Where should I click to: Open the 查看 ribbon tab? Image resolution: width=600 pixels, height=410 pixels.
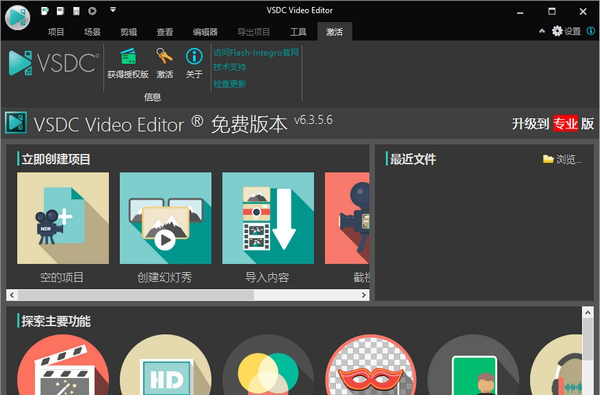(x=165, y=32)
